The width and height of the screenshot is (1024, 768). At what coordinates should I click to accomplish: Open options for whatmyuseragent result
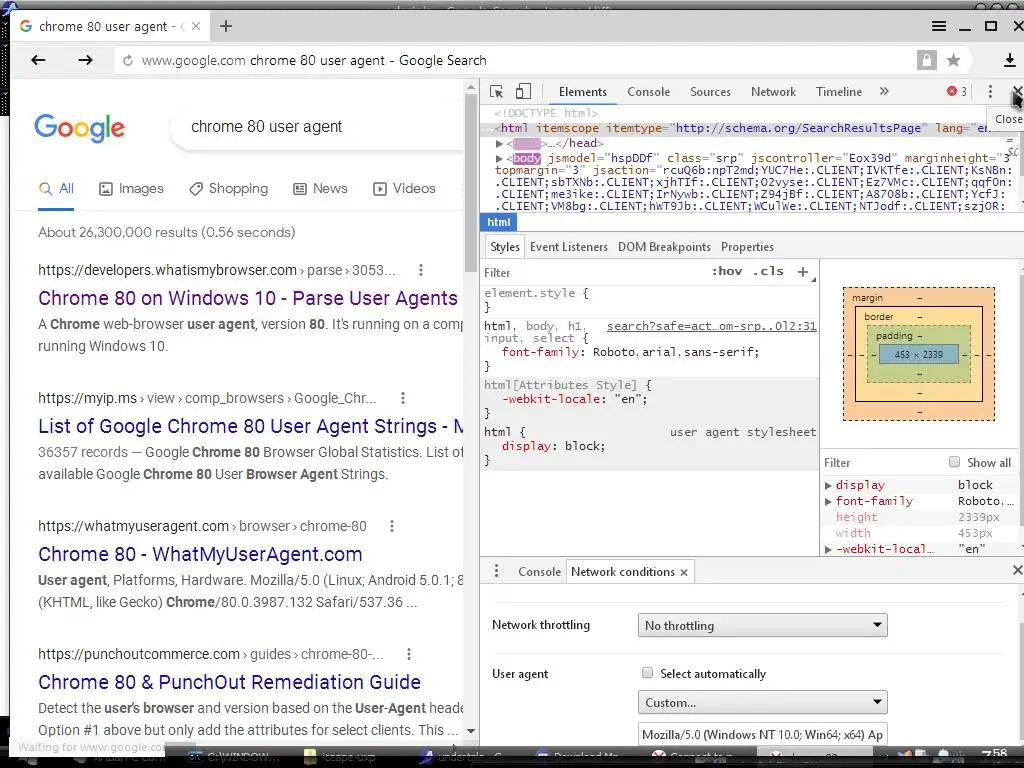pos(392,526)
